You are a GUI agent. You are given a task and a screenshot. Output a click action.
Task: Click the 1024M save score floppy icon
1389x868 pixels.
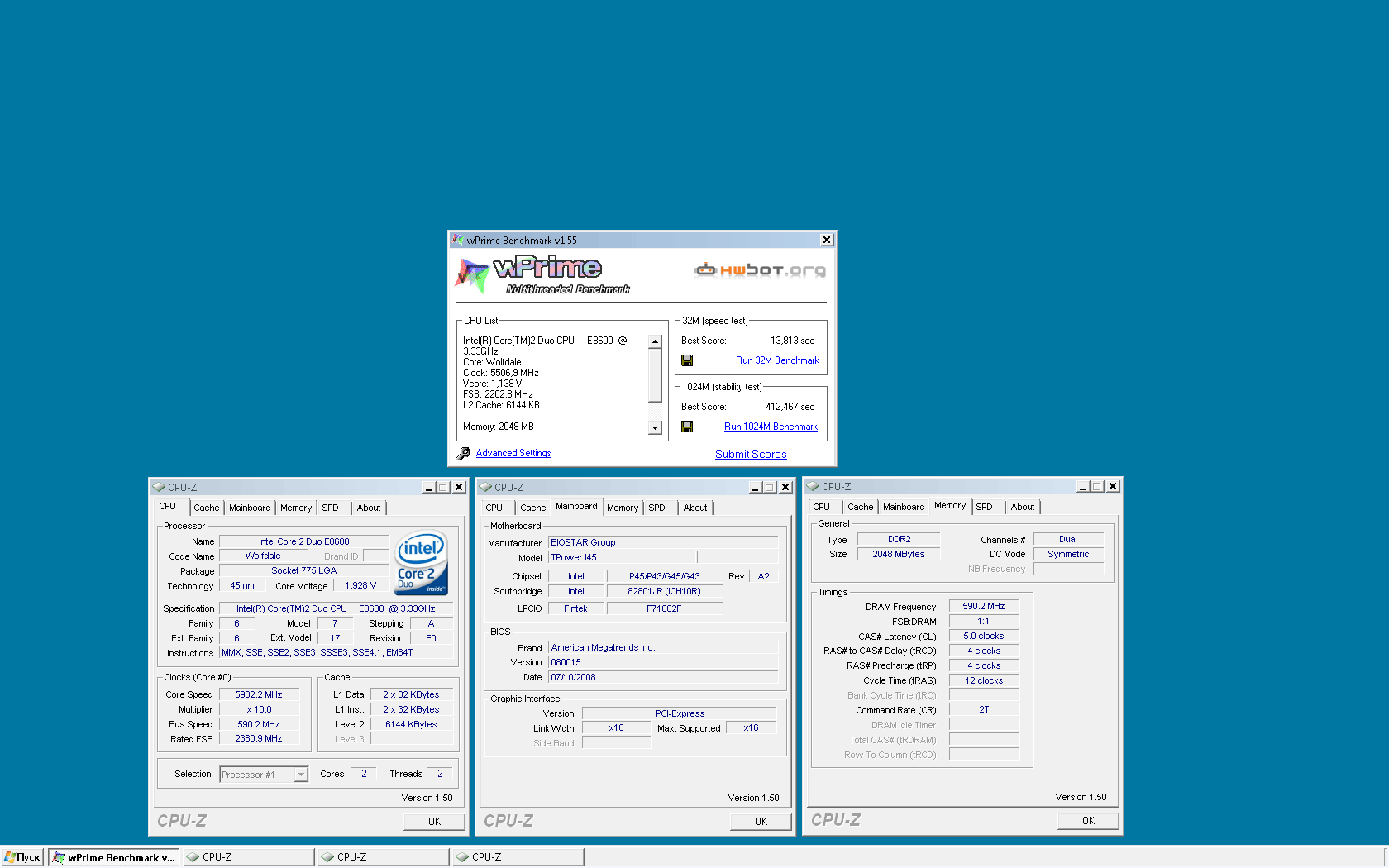(687, 427)
